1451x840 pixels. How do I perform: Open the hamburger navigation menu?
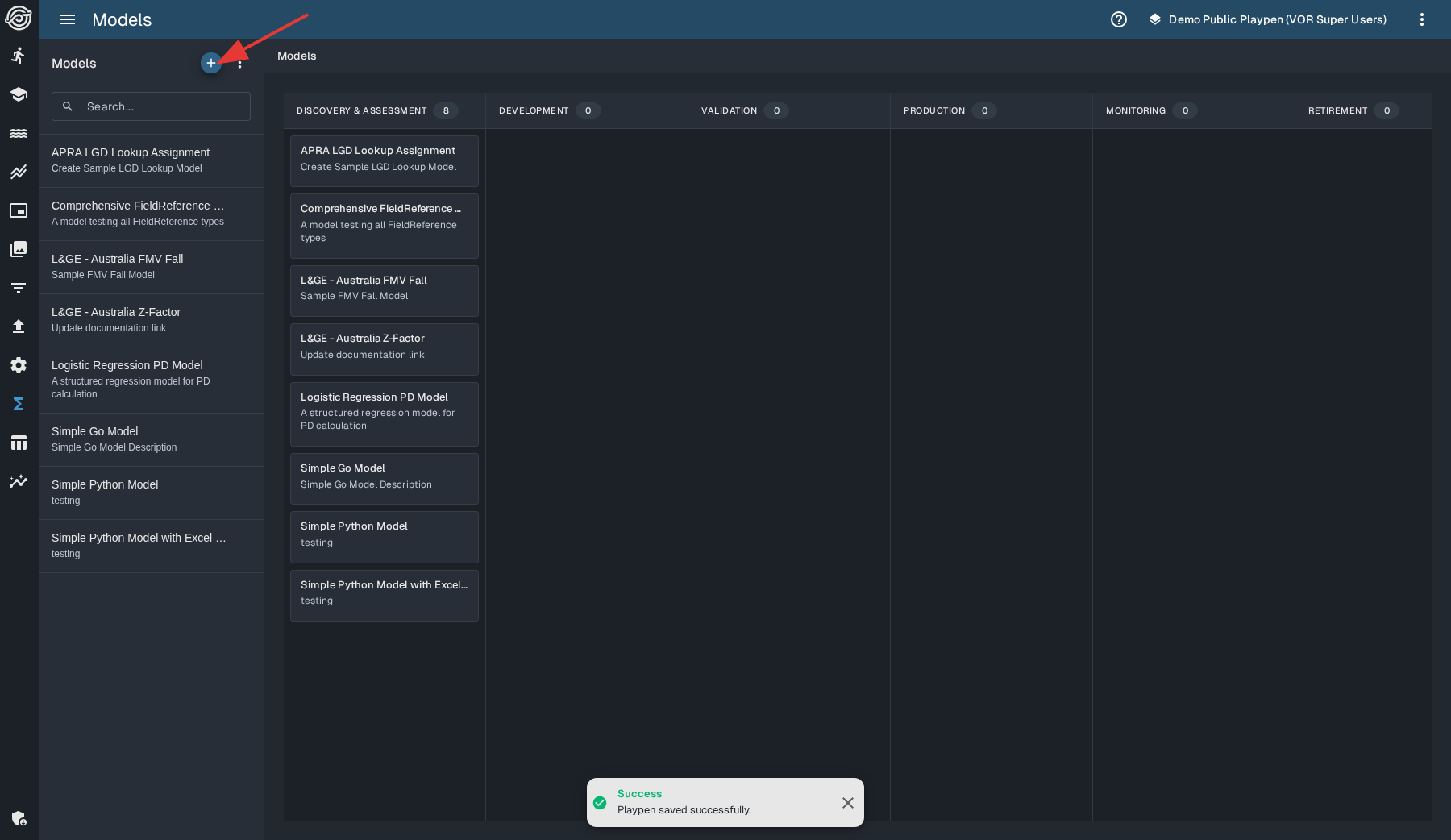tap(68, 19)
